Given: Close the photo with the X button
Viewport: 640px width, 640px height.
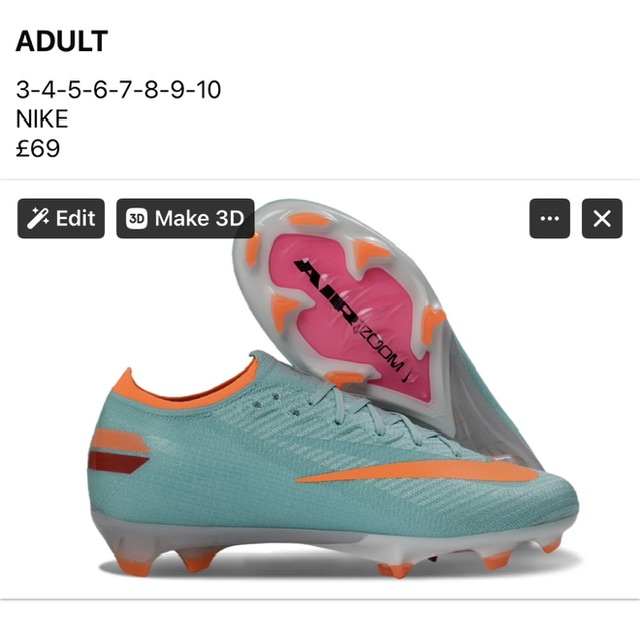Looking at the screenshot, I should click(x=602, y=218).
